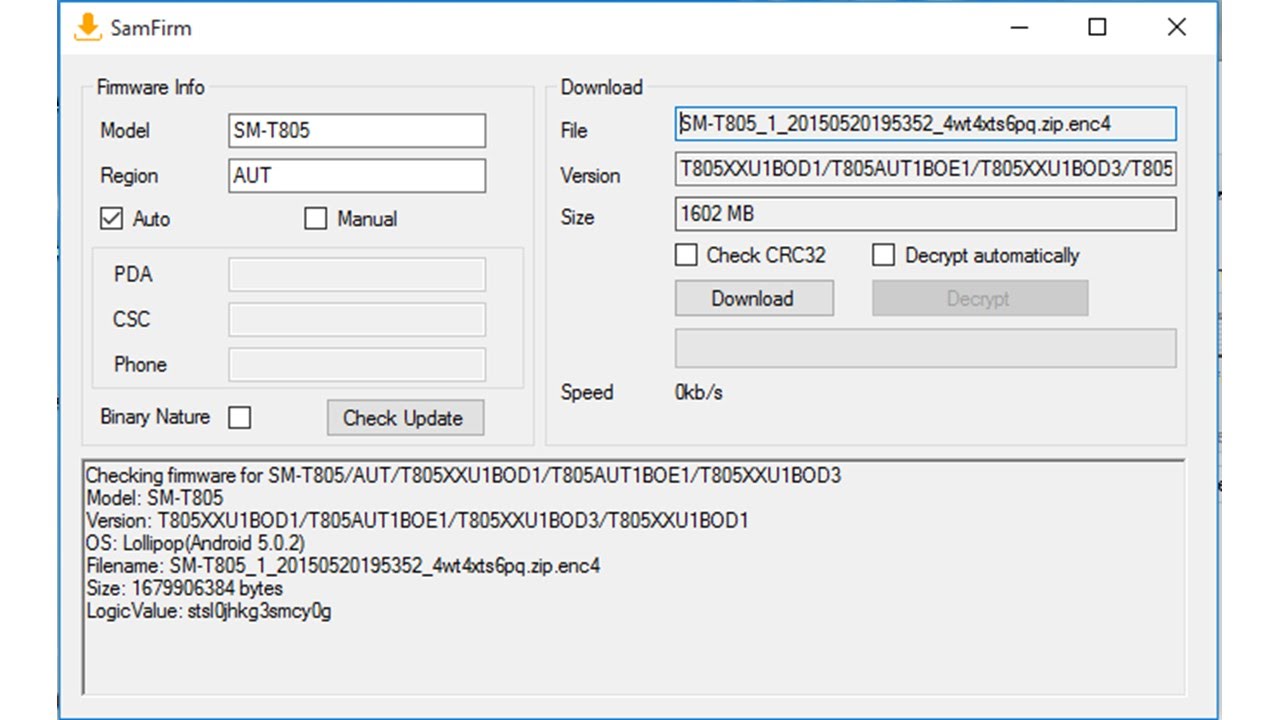Image resolution: width=1280 pixels, height=720 pixels.
Task: Click the log line 'OS: Lollipop(Android 5.0.2)'
Action: (196, 543)
